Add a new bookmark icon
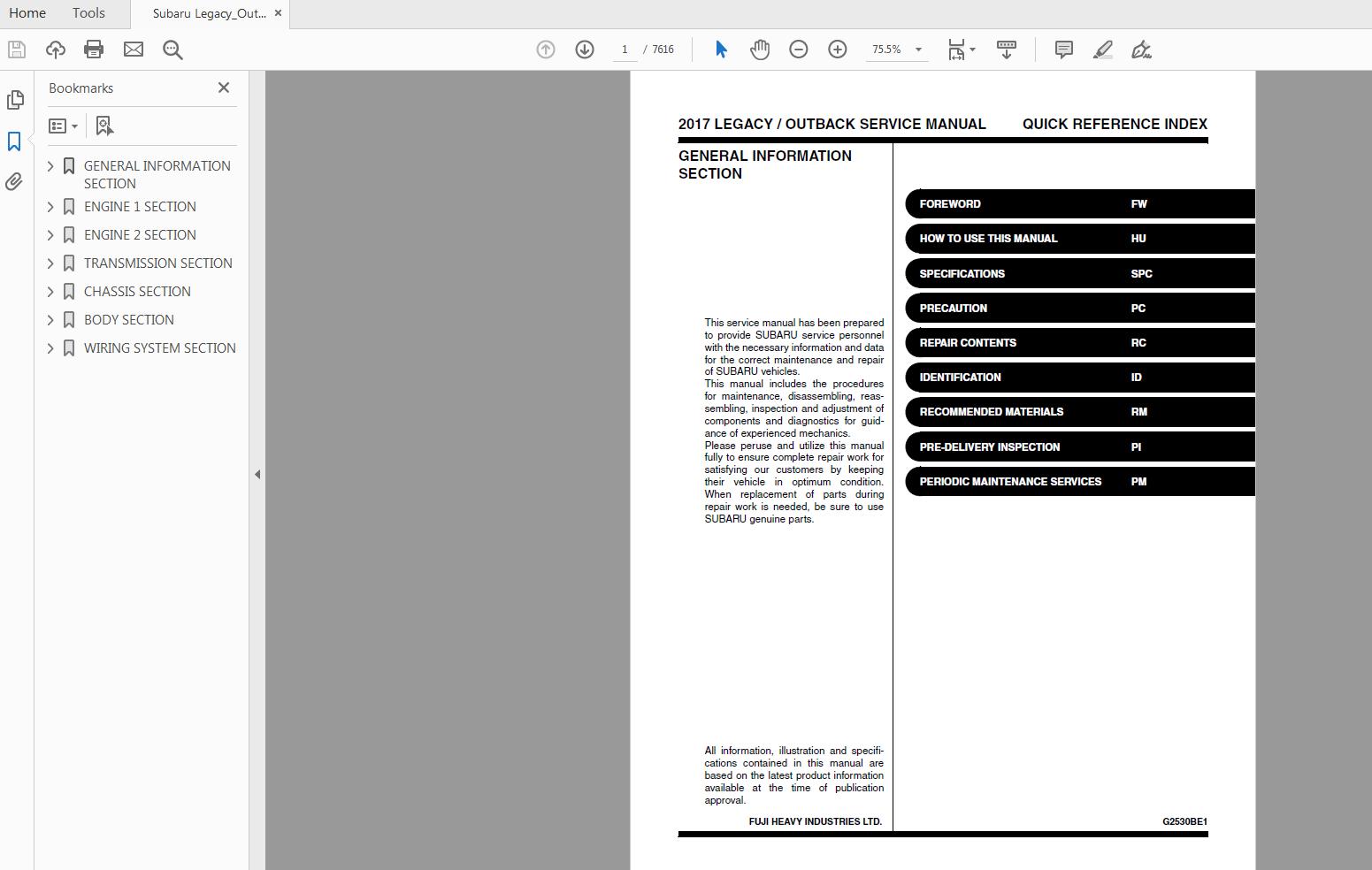Image resolution: width=1372 pixels, height=870 pixels. (104, 126)
